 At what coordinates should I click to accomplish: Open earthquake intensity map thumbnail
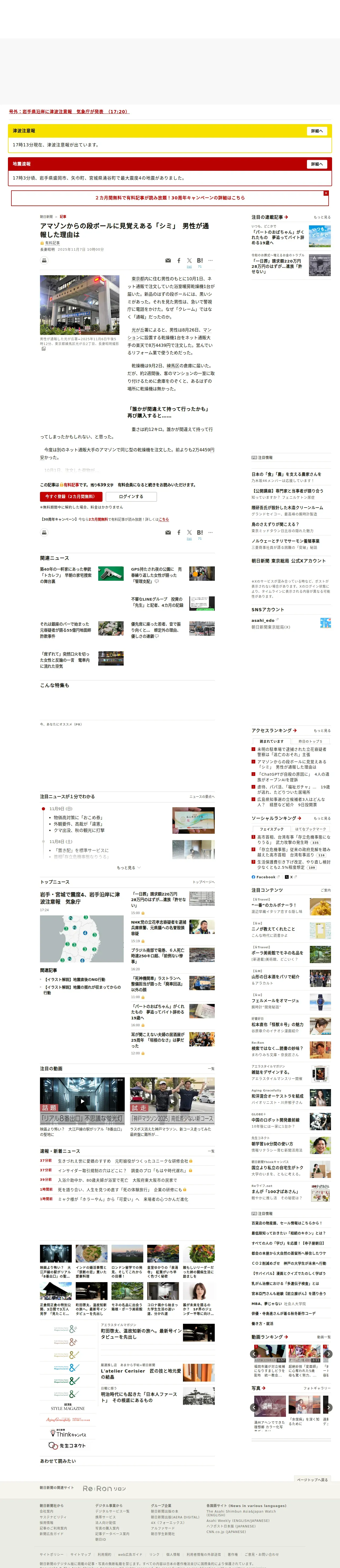click(82, 939)
